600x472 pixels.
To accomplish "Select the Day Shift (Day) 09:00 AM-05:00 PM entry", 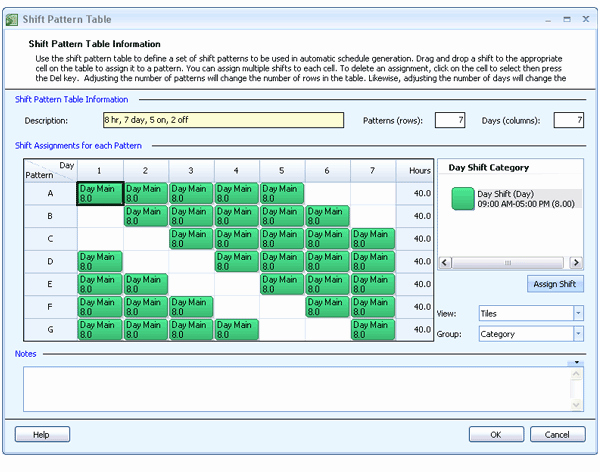I will tap(526, 199).
